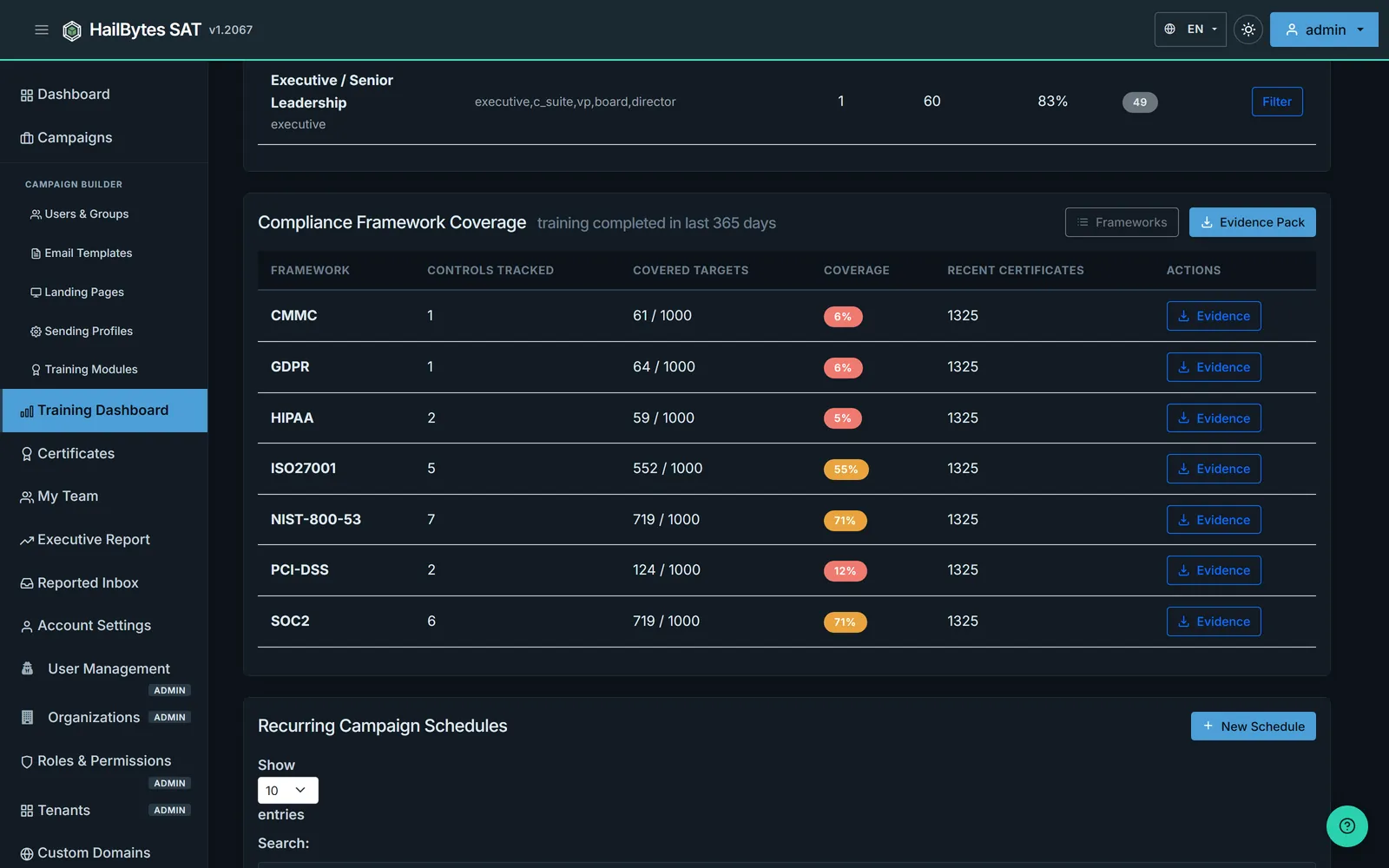1389x868 pixels.
Task: Download Evidence for HIPAA
Action: [1214, 418]
